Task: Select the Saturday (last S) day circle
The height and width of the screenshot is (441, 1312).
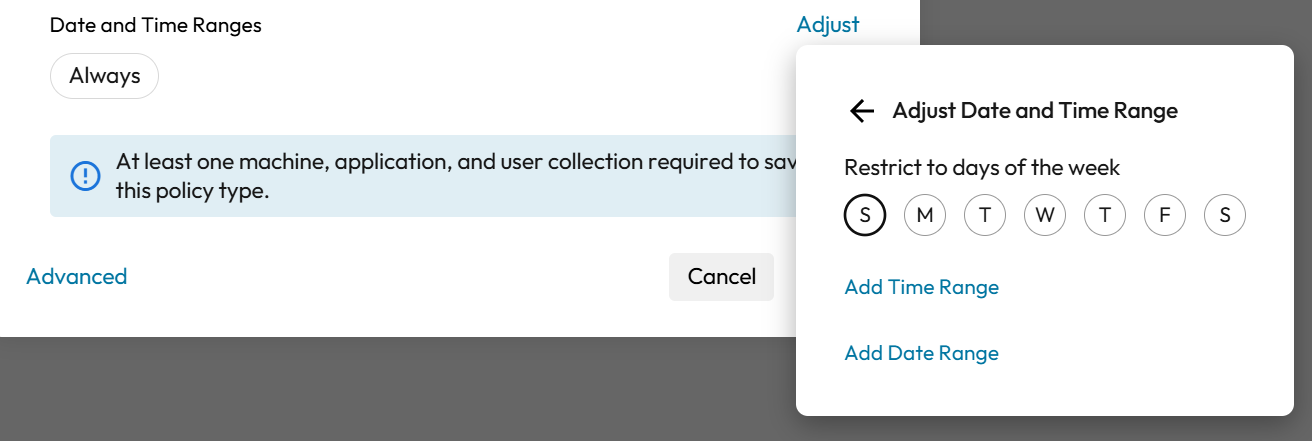Action: [1225, 215]
